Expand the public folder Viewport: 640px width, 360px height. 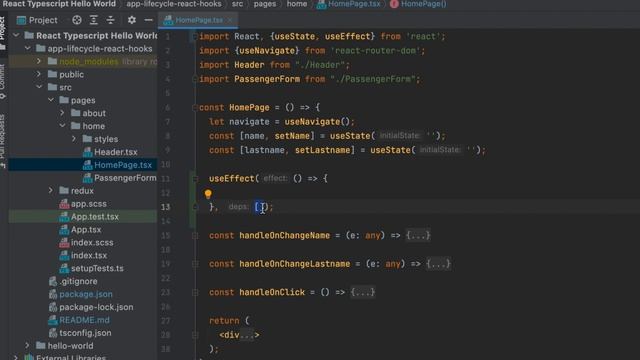pyautogui.click(x=39, y=74)
